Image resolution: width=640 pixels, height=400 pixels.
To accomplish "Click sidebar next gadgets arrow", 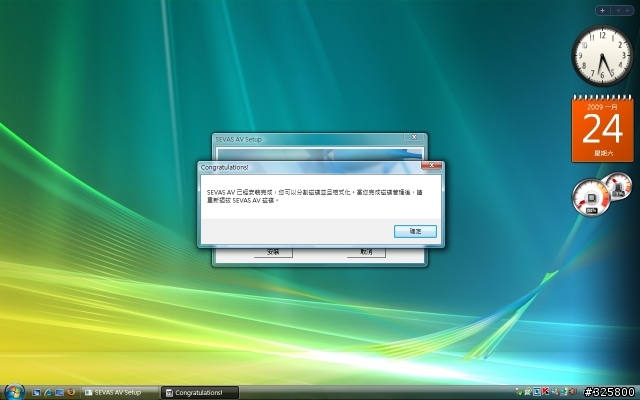I will click(x=628, y=11).
